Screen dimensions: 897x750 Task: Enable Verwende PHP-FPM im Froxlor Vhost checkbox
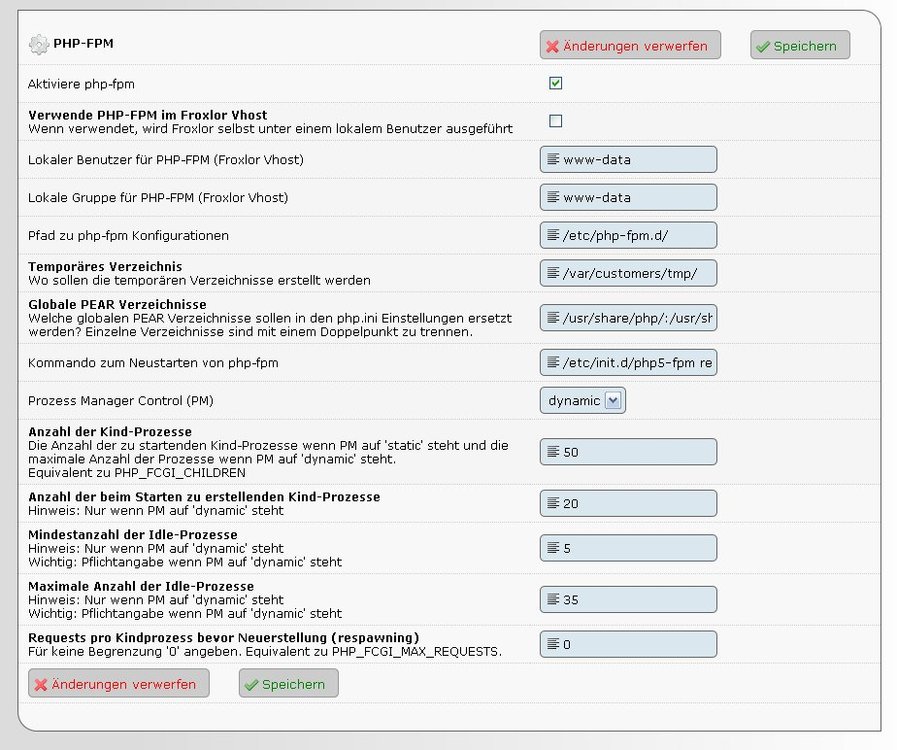tap(556, 121)
